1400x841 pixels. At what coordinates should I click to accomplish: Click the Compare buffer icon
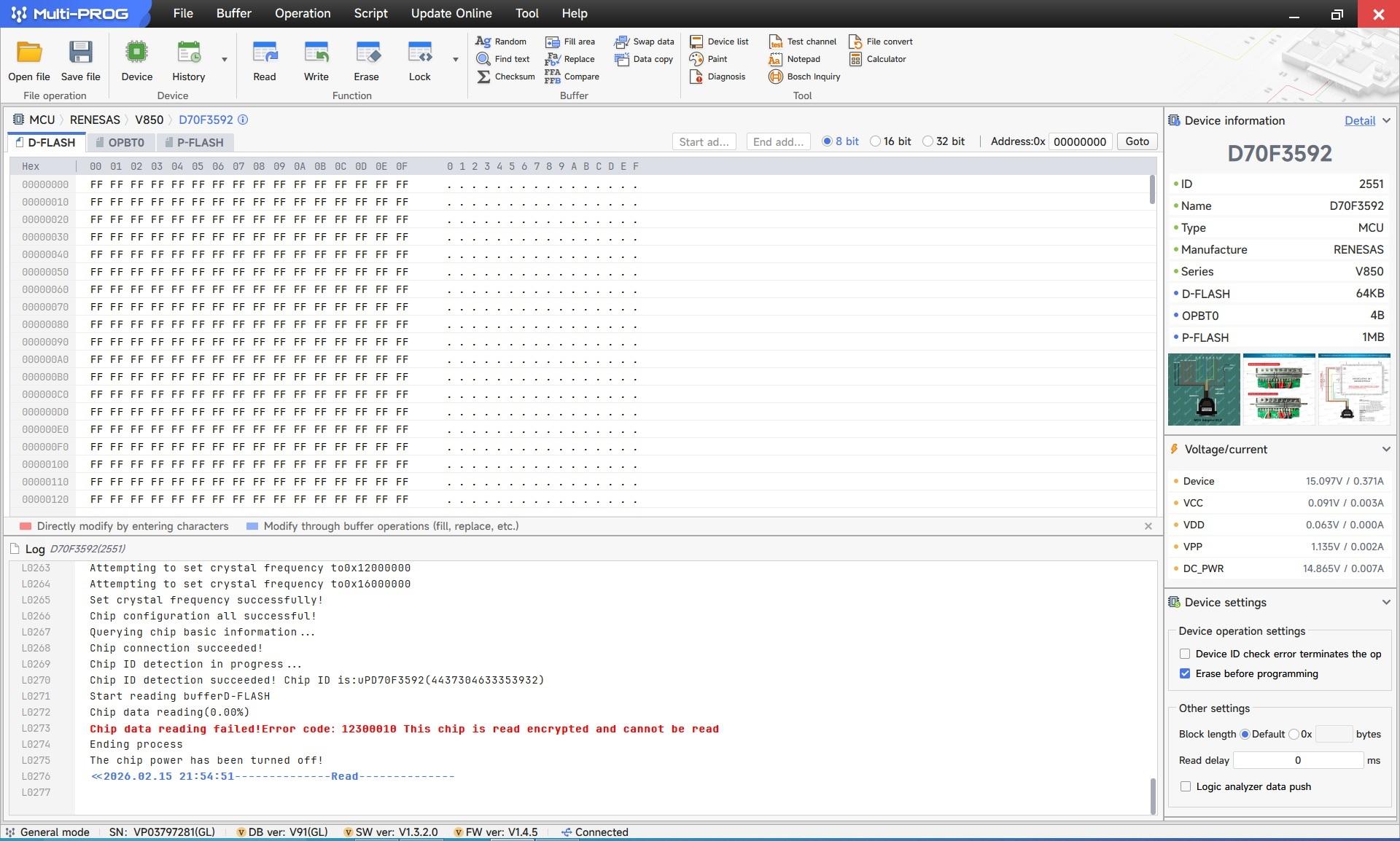coord(572,77)
